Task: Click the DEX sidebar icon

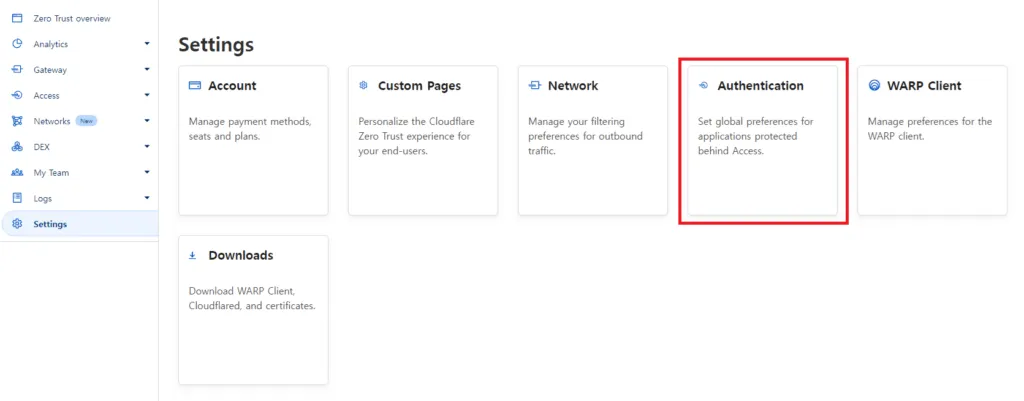Action: coord(18,147)
